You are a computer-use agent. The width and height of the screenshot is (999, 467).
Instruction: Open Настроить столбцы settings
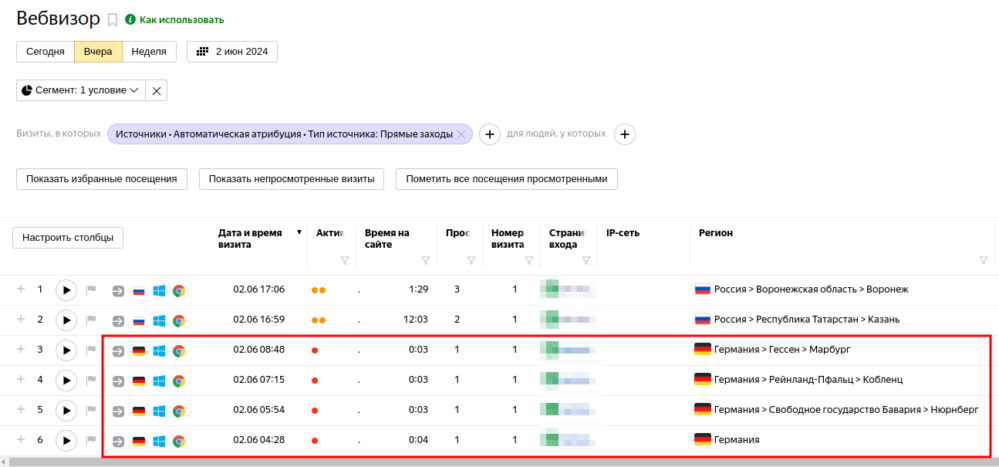click(x=68, y=238)
